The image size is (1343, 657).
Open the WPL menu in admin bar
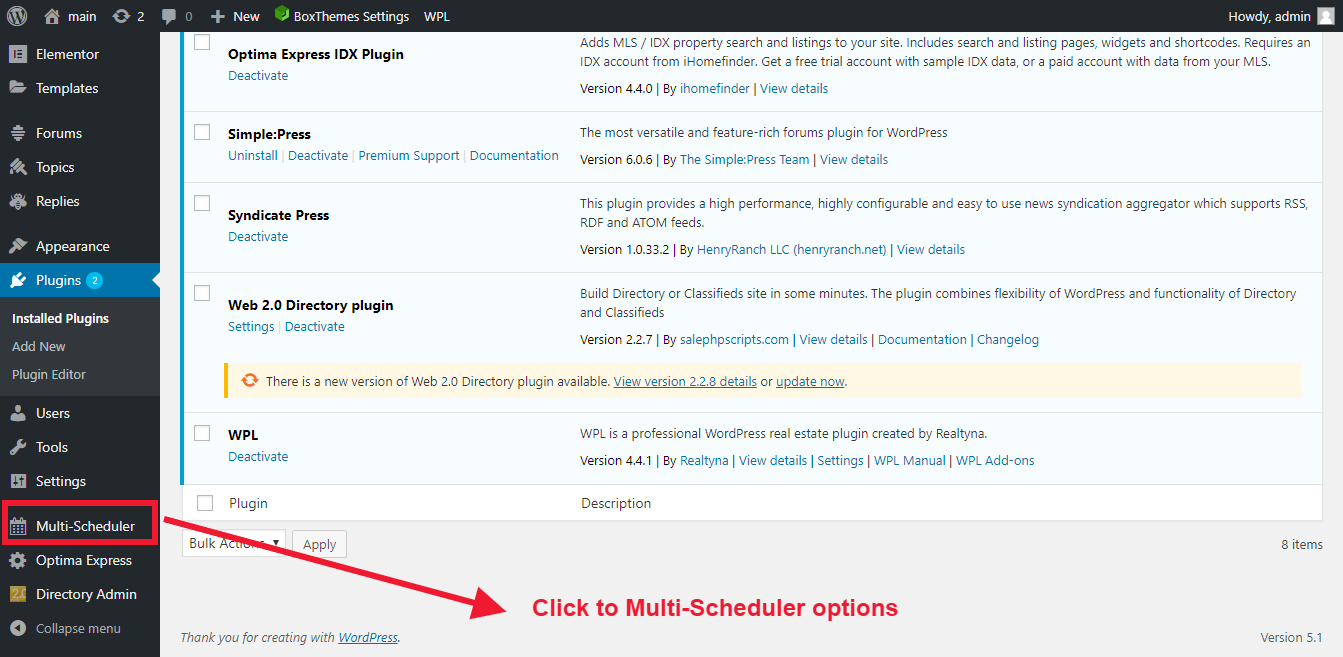tap(436, 16)
